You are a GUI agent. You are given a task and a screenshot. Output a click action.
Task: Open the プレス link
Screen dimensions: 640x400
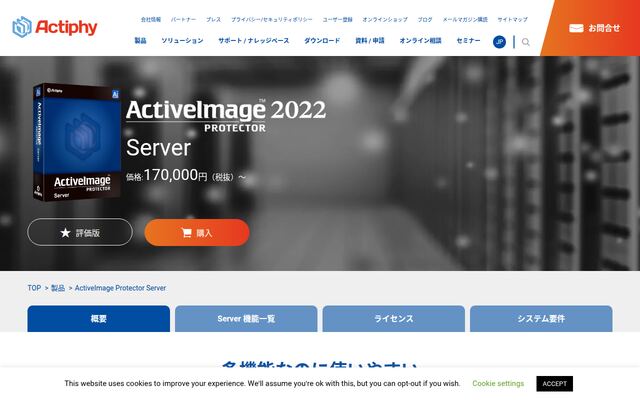213,19
